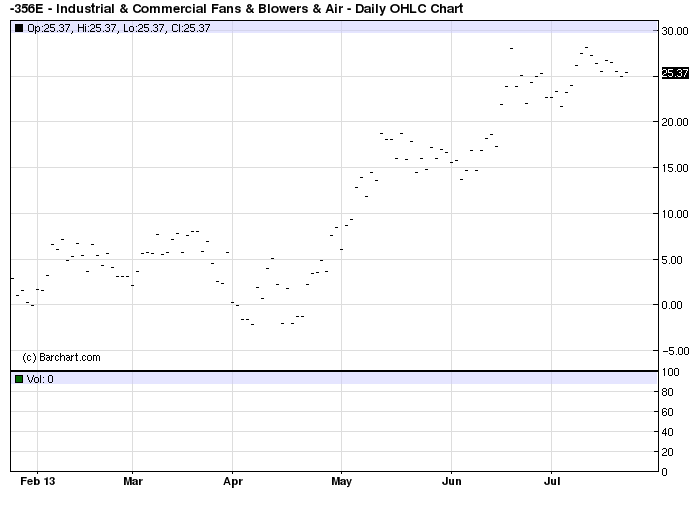This screenshot has width=700, height=512.
Task: Click the green volume legend square
Action: pos(19,379)
